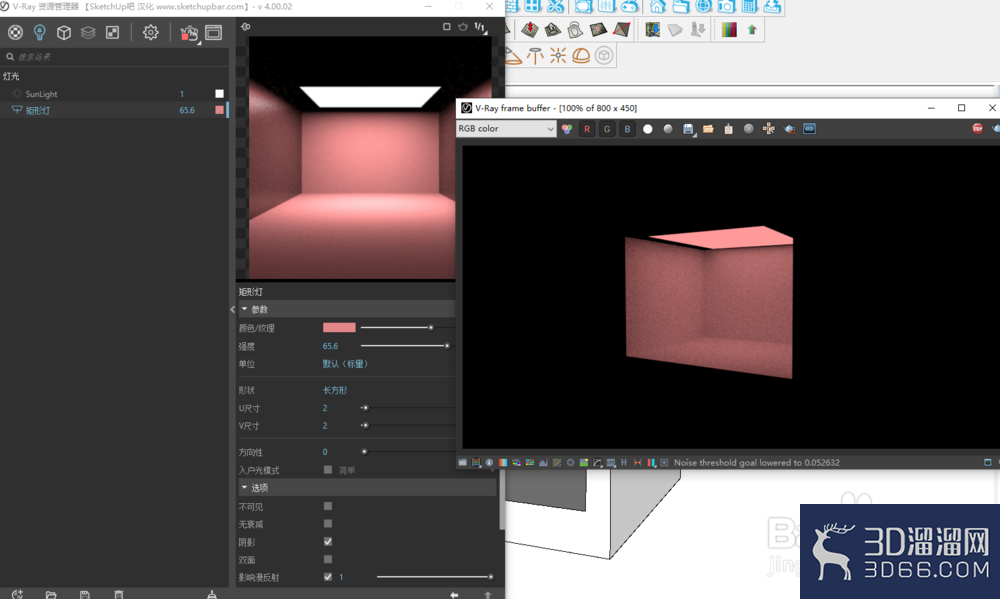Toggle blue channel in frame buffer
This screenshot has height=599, width=1000.
628,129
